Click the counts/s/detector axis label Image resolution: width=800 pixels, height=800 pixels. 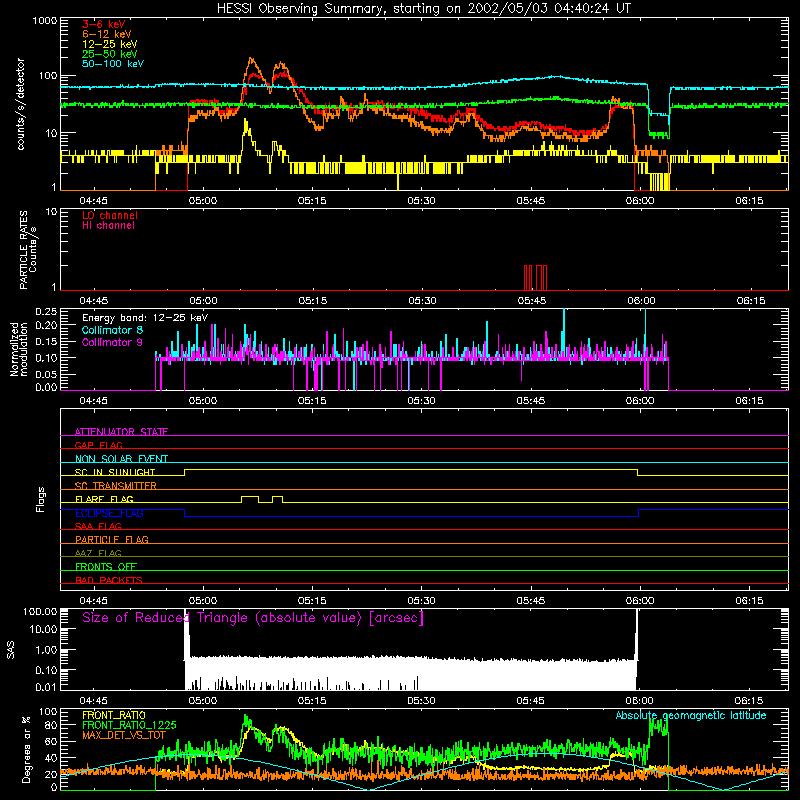point(21,104)
